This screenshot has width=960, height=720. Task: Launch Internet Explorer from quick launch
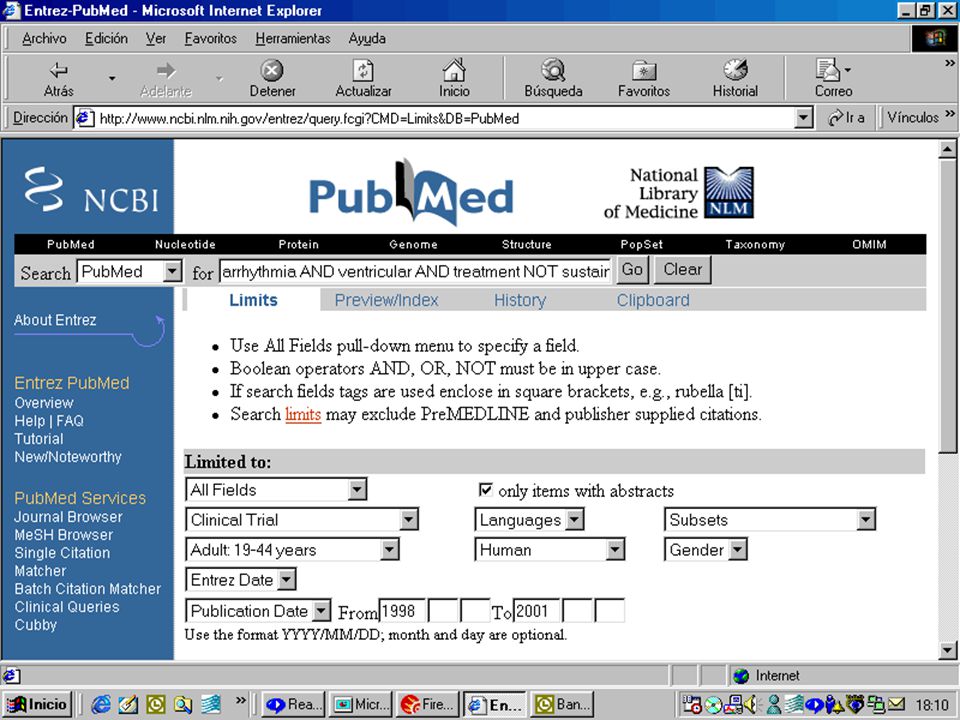coord(101,705)
